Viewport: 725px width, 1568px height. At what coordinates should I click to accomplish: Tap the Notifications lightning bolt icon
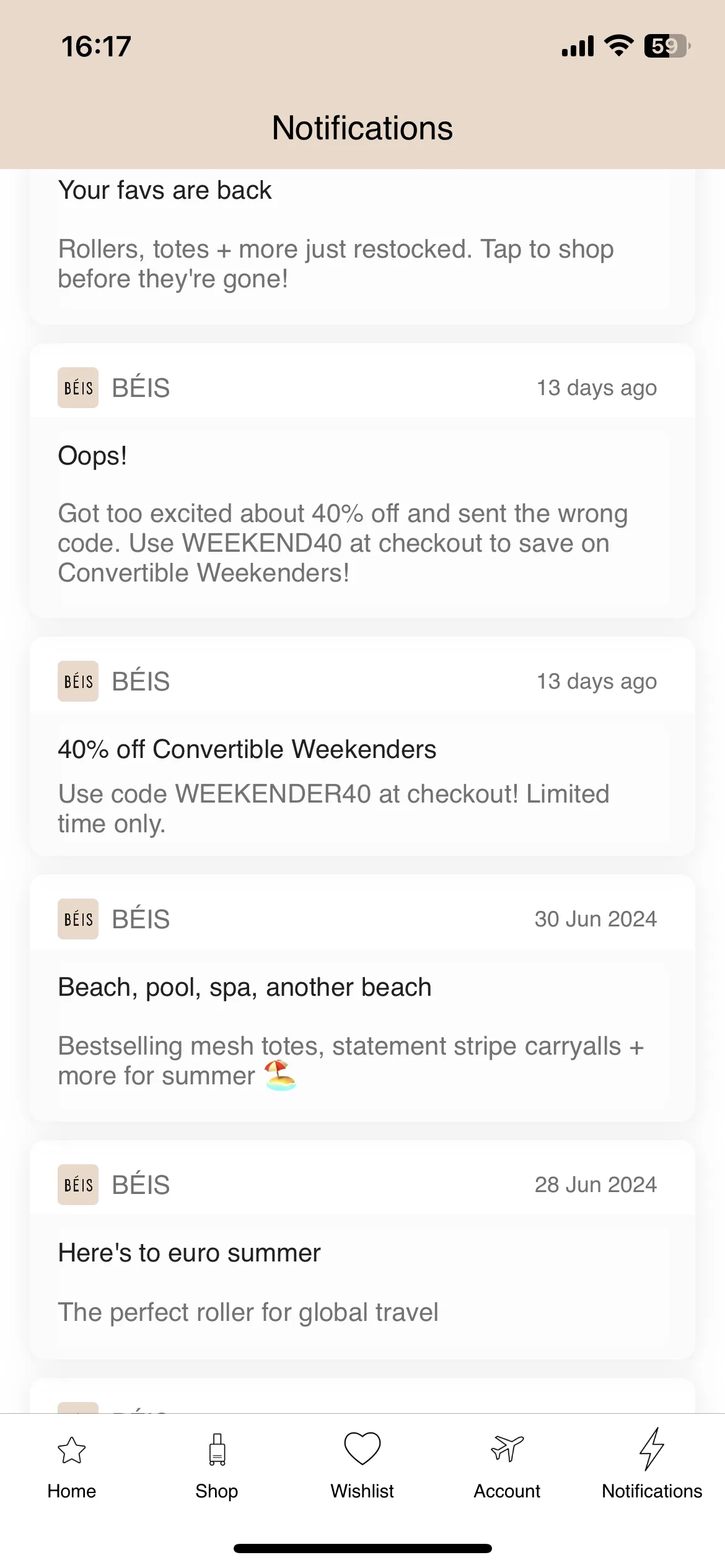tap(652, 1448)
